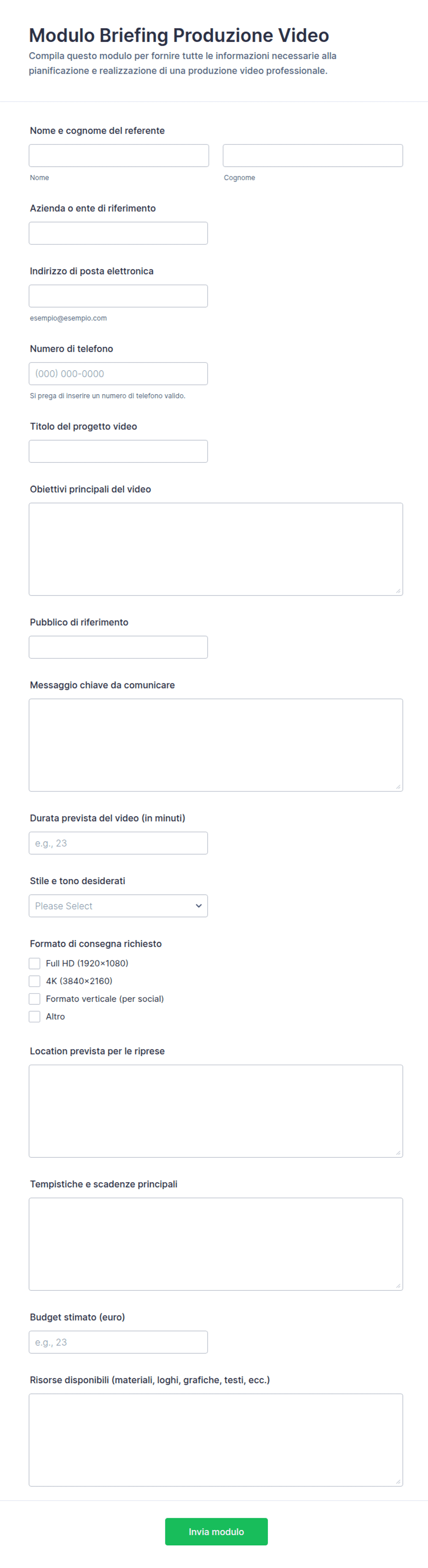Submit with the Invia modulo button

216,1532
